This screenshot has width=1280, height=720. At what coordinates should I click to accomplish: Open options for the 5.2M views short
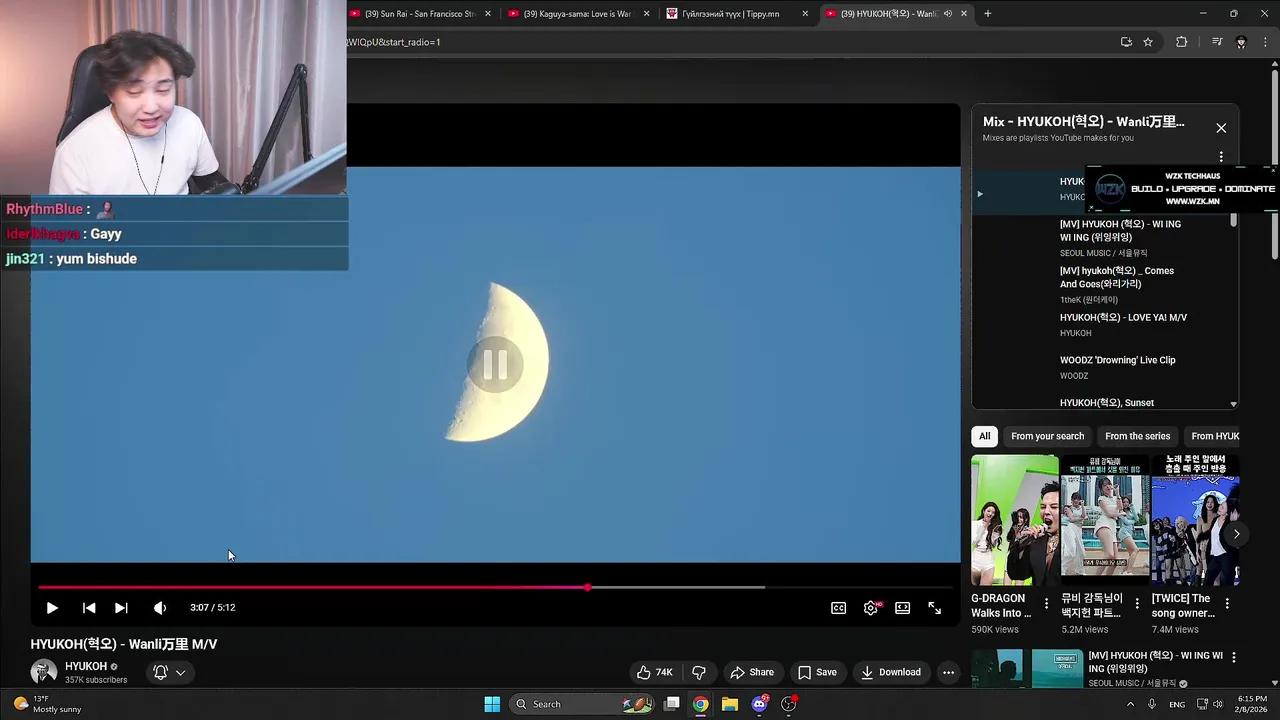(1137, 604)
